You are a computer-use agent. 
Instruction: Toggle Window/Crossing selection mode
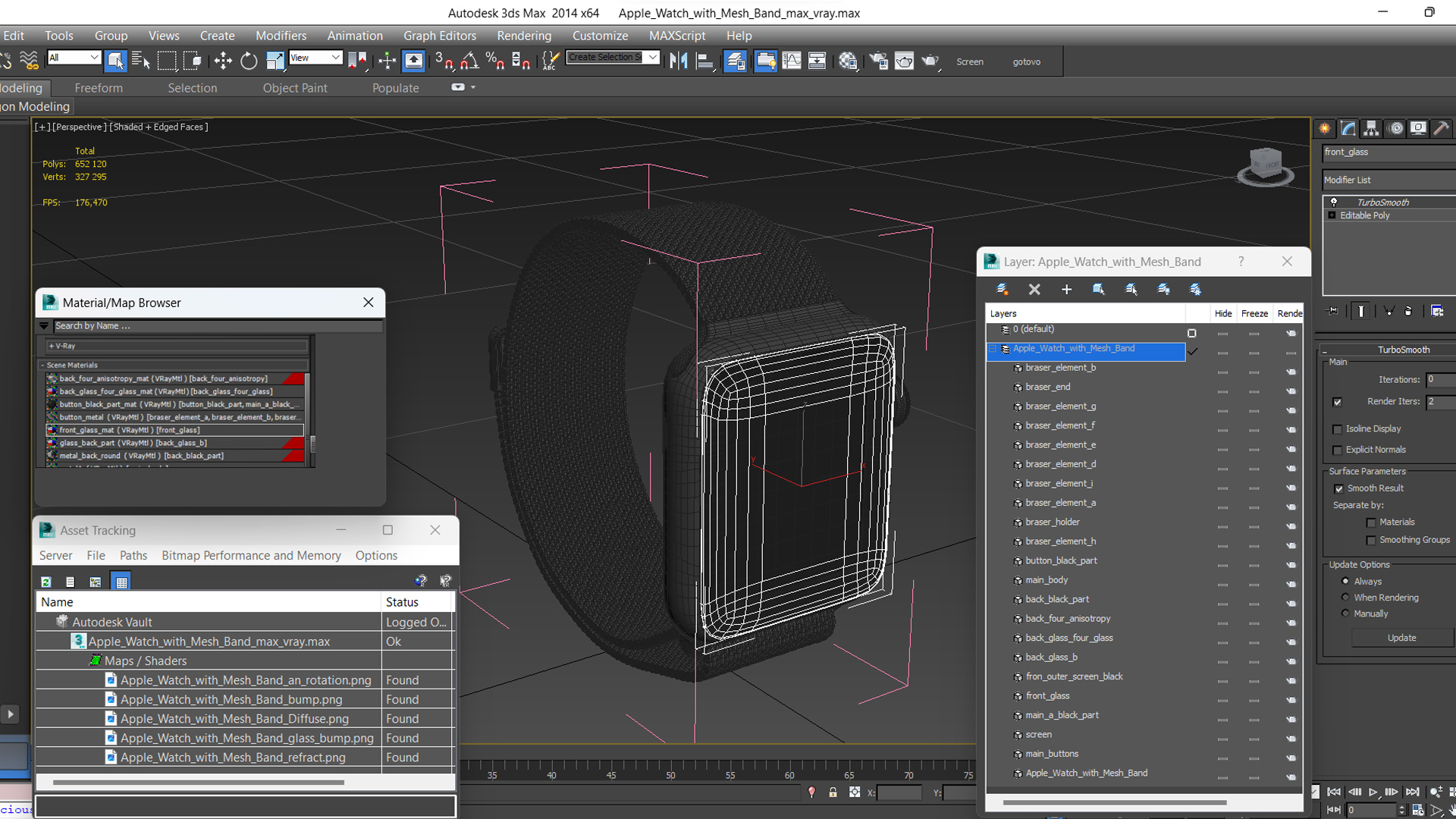[193, 61]
